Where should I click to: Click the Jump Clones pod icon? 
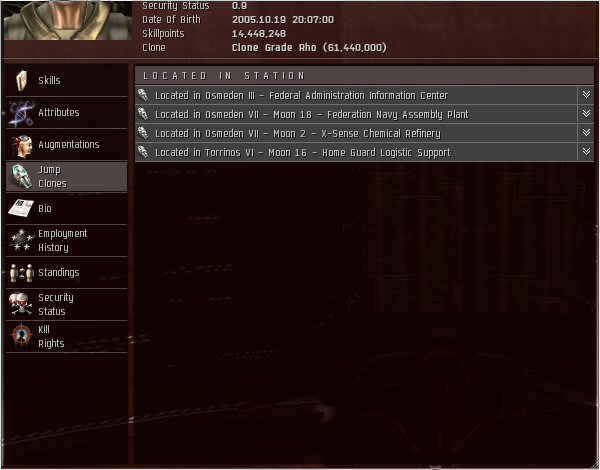(x=22, y=176)
